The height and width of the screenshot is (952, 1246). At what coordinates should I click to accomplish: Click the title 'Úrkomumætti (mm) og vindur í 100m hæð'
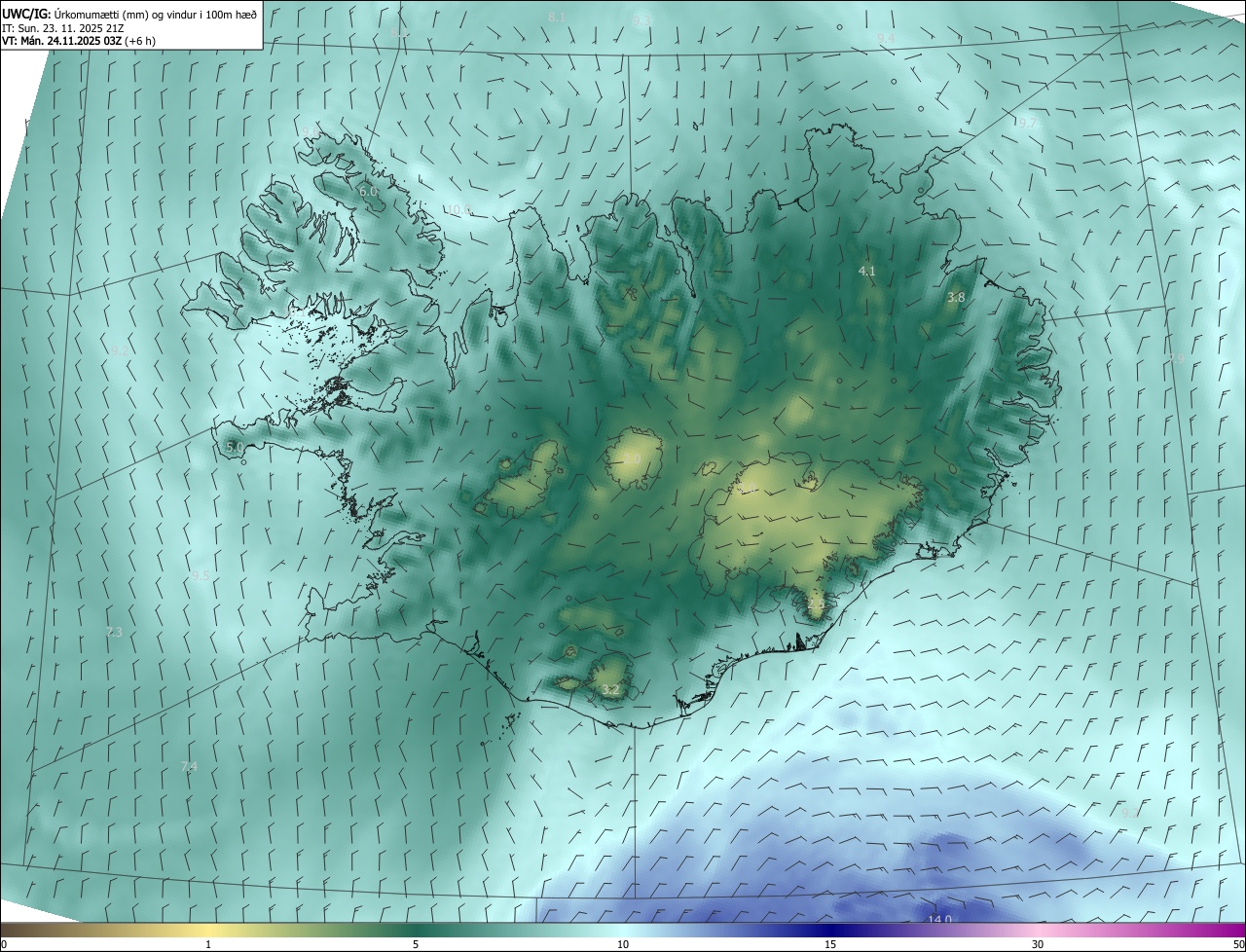coord(155,14)
